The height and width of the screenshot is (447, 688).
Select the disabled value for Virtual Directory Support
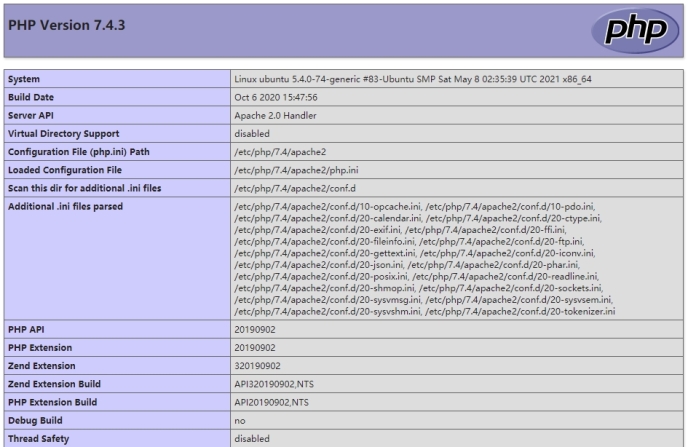[x=252, y=133]
